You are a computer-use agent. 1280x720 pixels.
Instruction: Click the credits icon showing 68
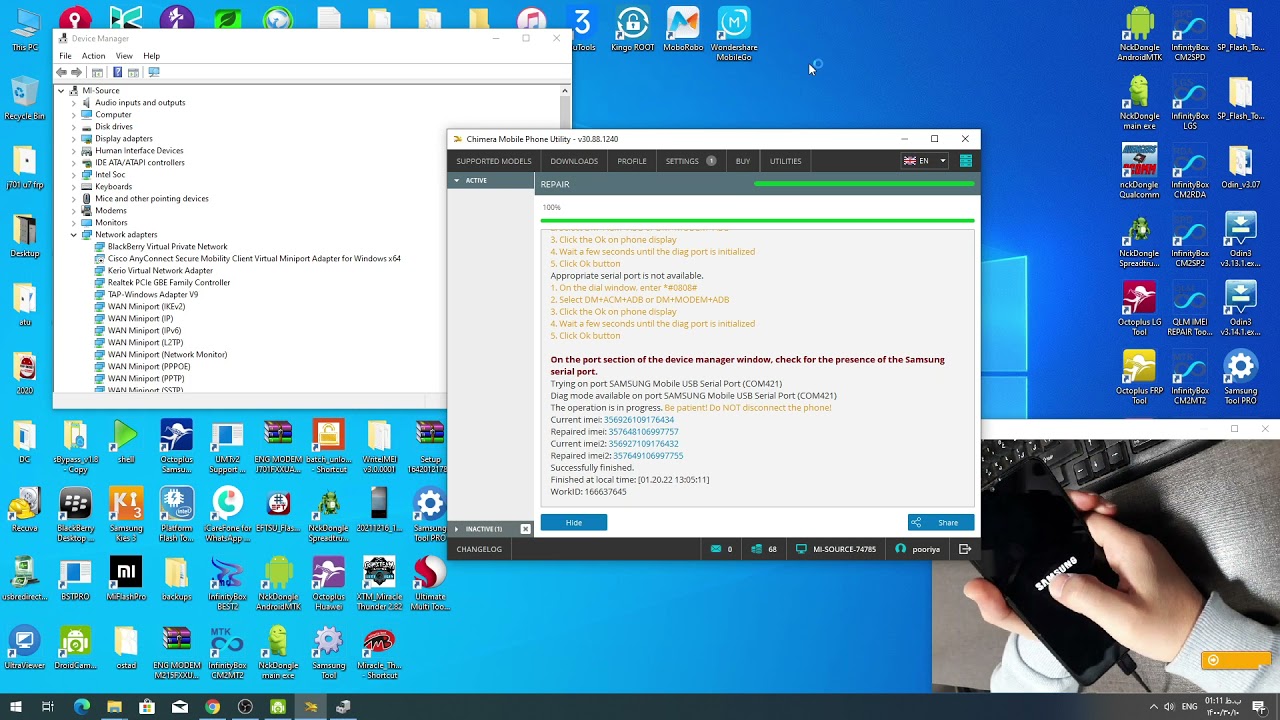coord(757,549)
